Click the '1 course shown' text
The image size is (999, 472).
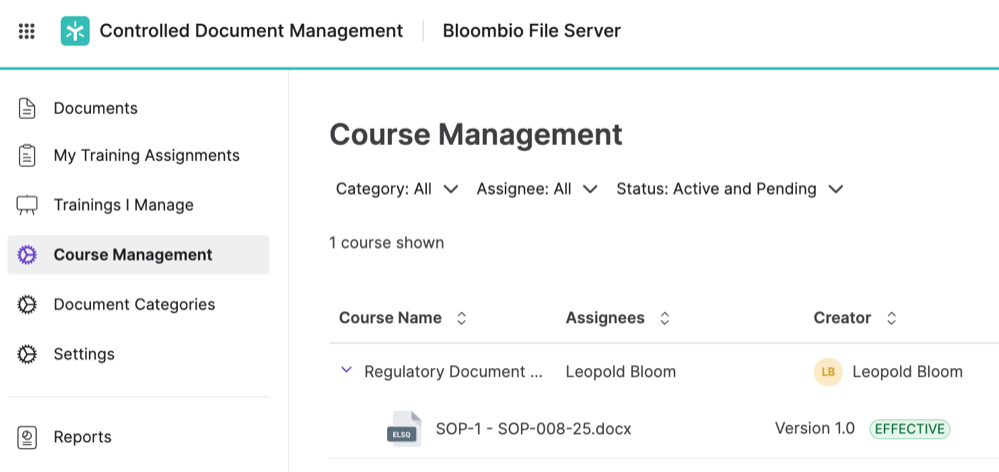pos(387,243)
